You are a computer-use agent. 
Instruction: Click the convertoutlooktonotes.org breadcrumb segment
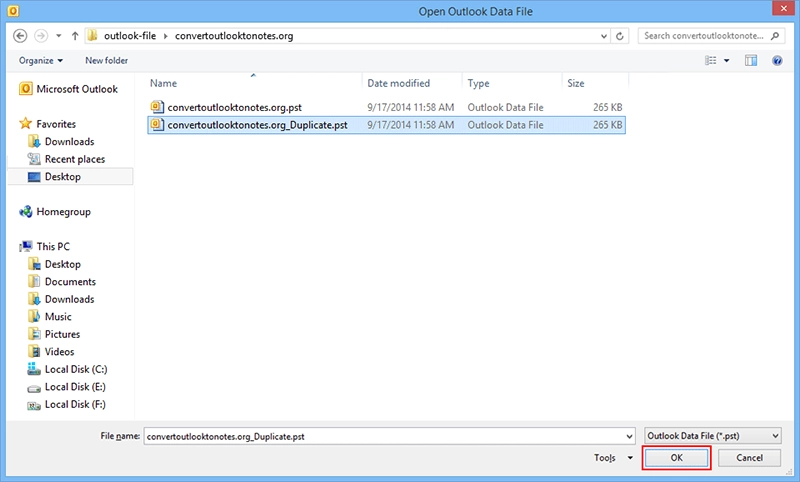234,36
